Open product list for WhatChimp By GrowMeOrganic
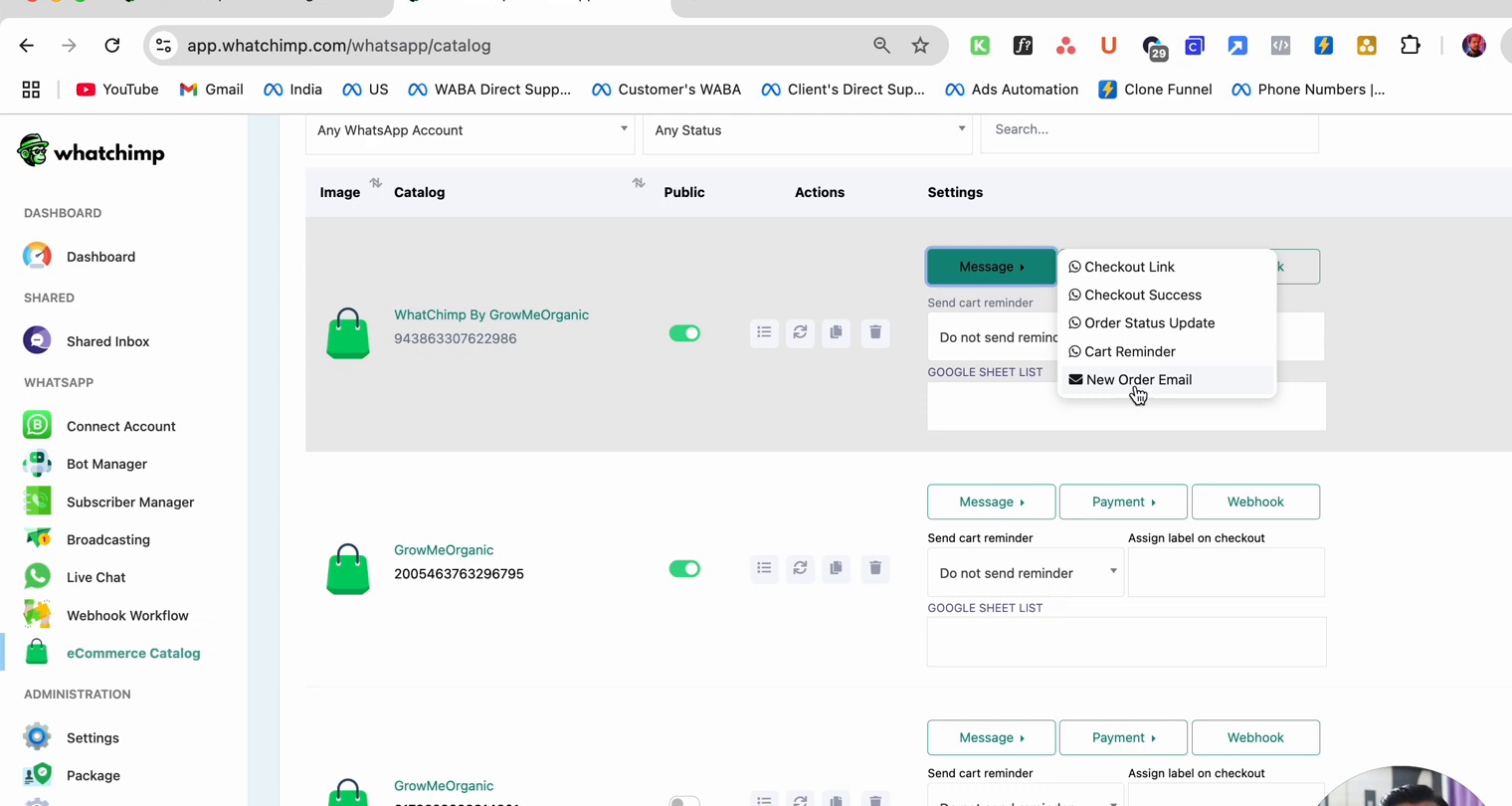Screen dimensions: 1512x806 [764, 332]
